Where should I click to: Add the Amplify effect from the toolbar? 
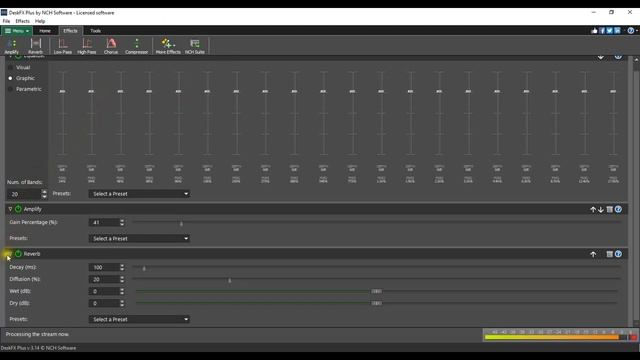[11, 46]
